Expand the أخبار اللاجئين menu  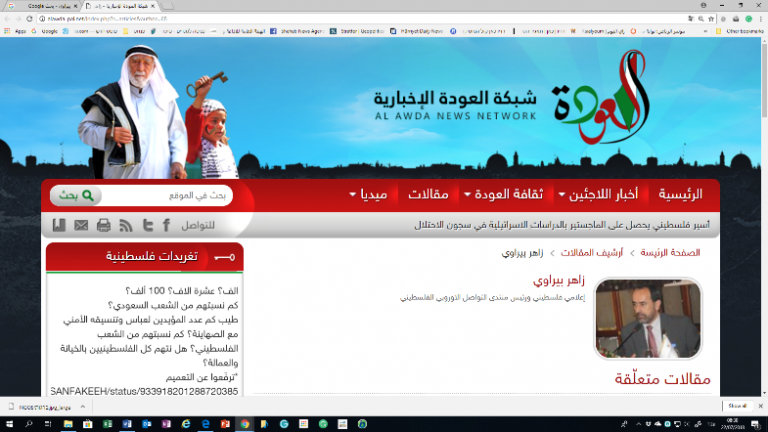coord(599,194)
